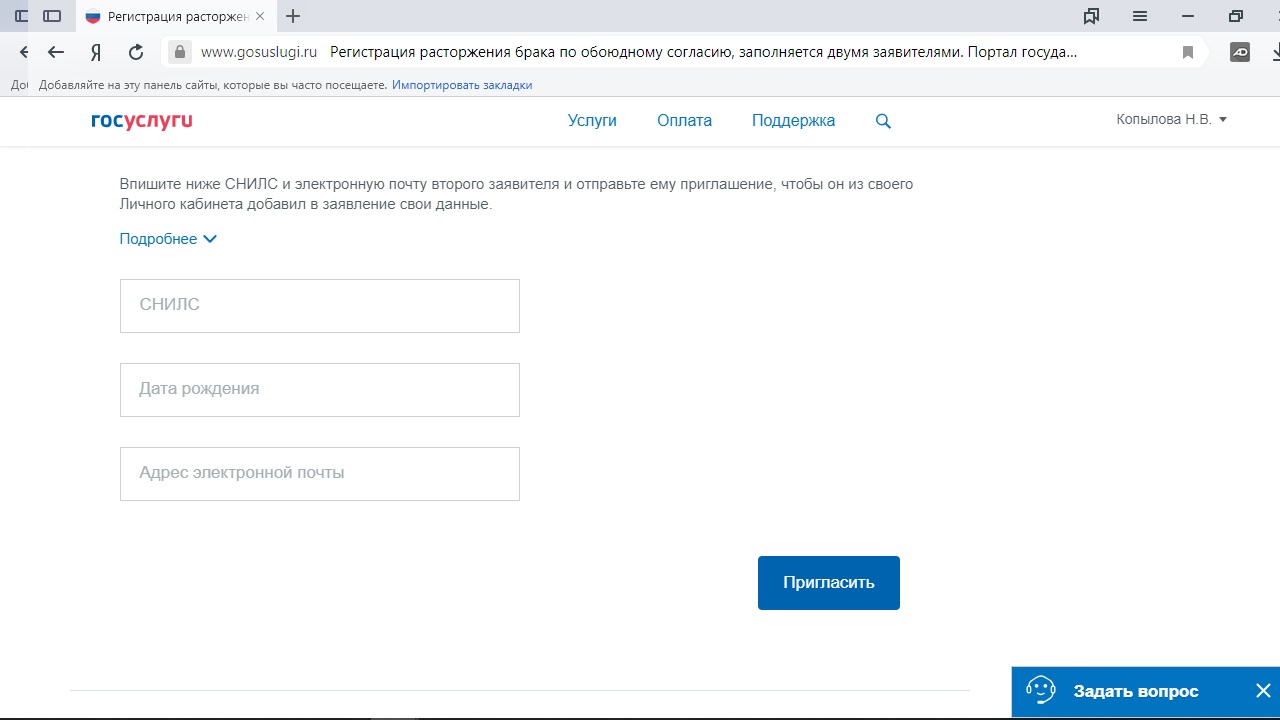This screenshot has height=720, width=1280.
Task: Open the browser hamburger menu
Action: pos(1139,16)
